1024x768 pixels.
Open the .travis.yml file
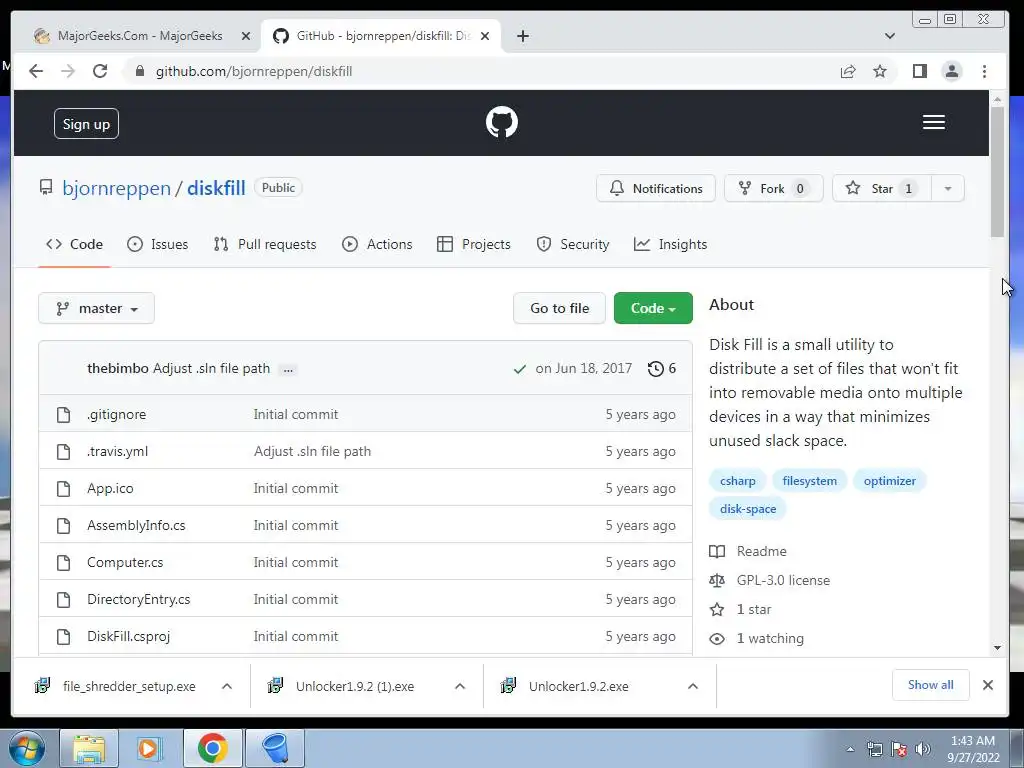(118, 452)
